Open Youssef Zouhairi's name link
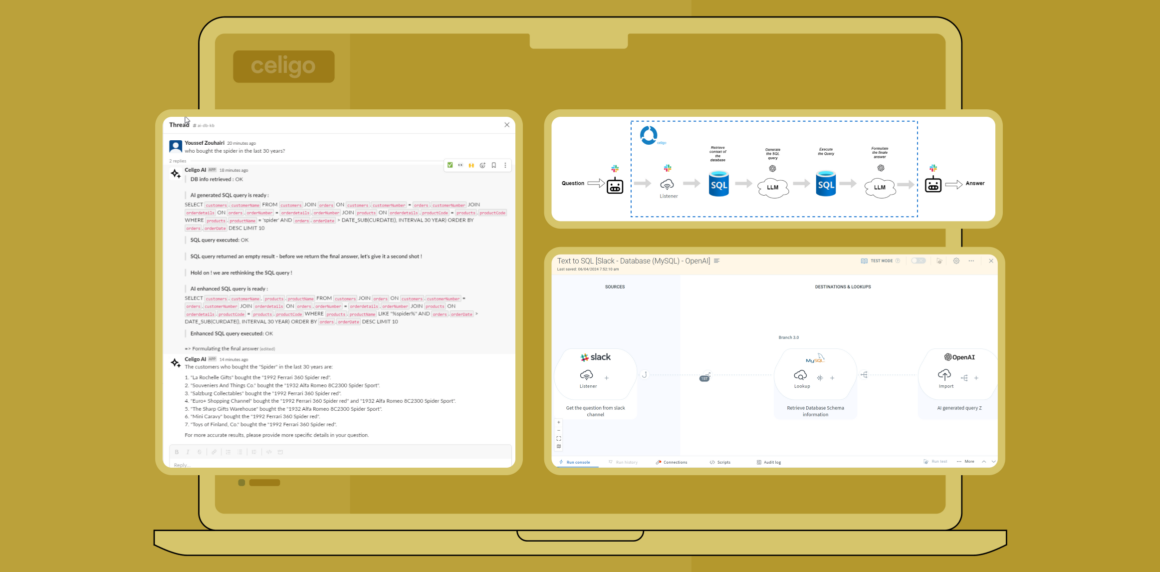This screenshot has height=572, width=1160. tap(204, 143)
